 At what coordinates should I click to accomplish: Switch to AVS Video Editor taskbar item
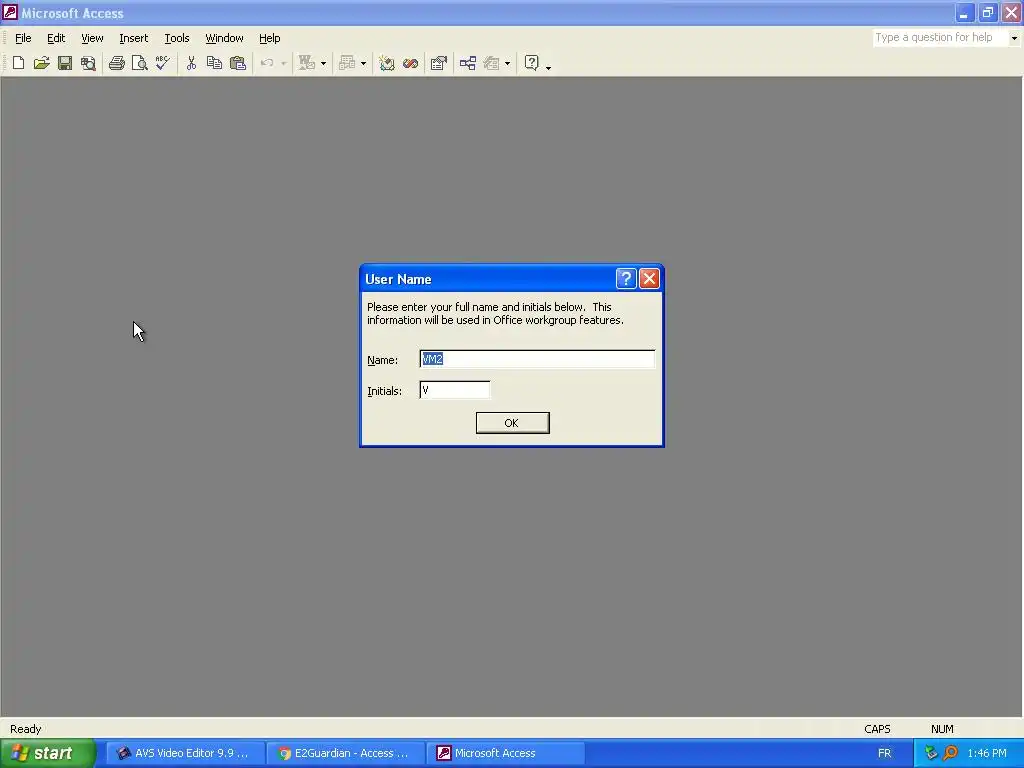pyautogui.click(x=185, y=753)
